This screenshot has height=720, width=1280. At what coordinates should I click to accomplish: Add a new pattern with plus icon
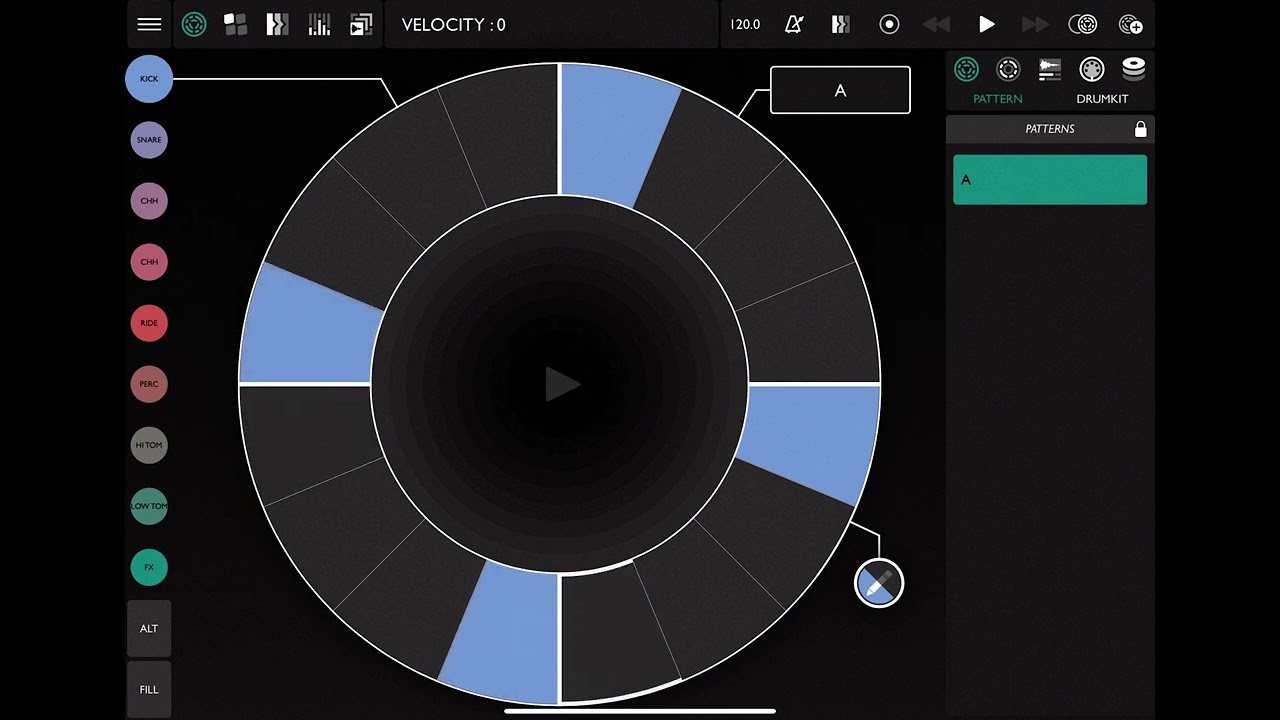coord(1130,24)
